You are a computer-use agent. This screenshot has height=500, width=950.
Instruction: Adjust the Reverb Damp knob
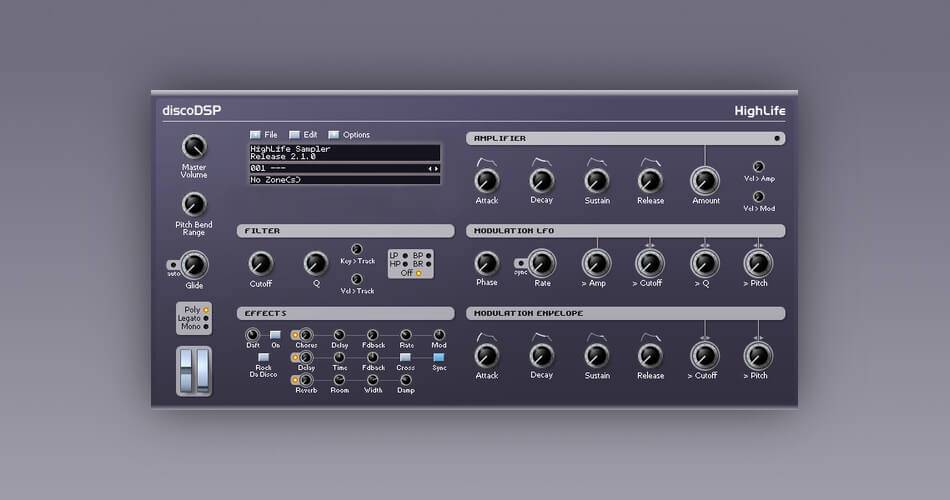point(406,381)
